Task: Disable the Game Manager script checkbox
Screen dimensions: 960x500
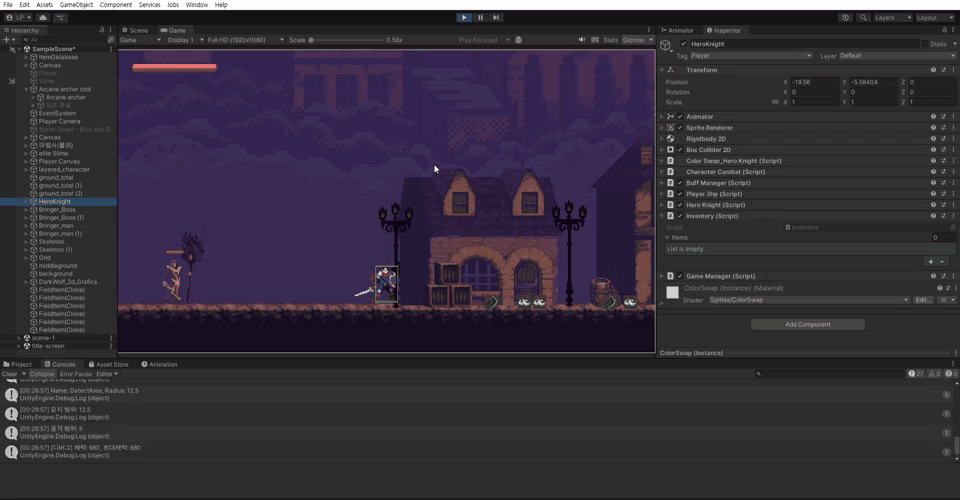Action: pyautogui.click(x=680, y=276)
